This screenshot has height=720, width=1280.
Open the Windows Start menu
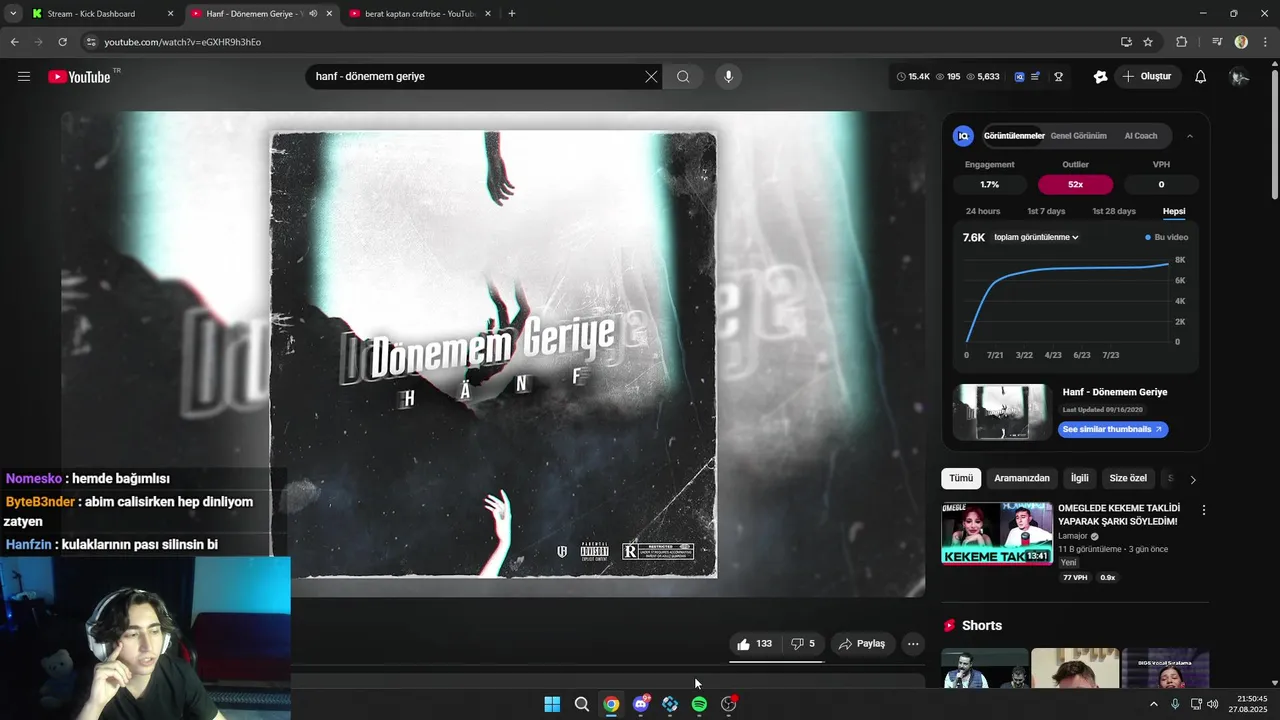[552, 704]
